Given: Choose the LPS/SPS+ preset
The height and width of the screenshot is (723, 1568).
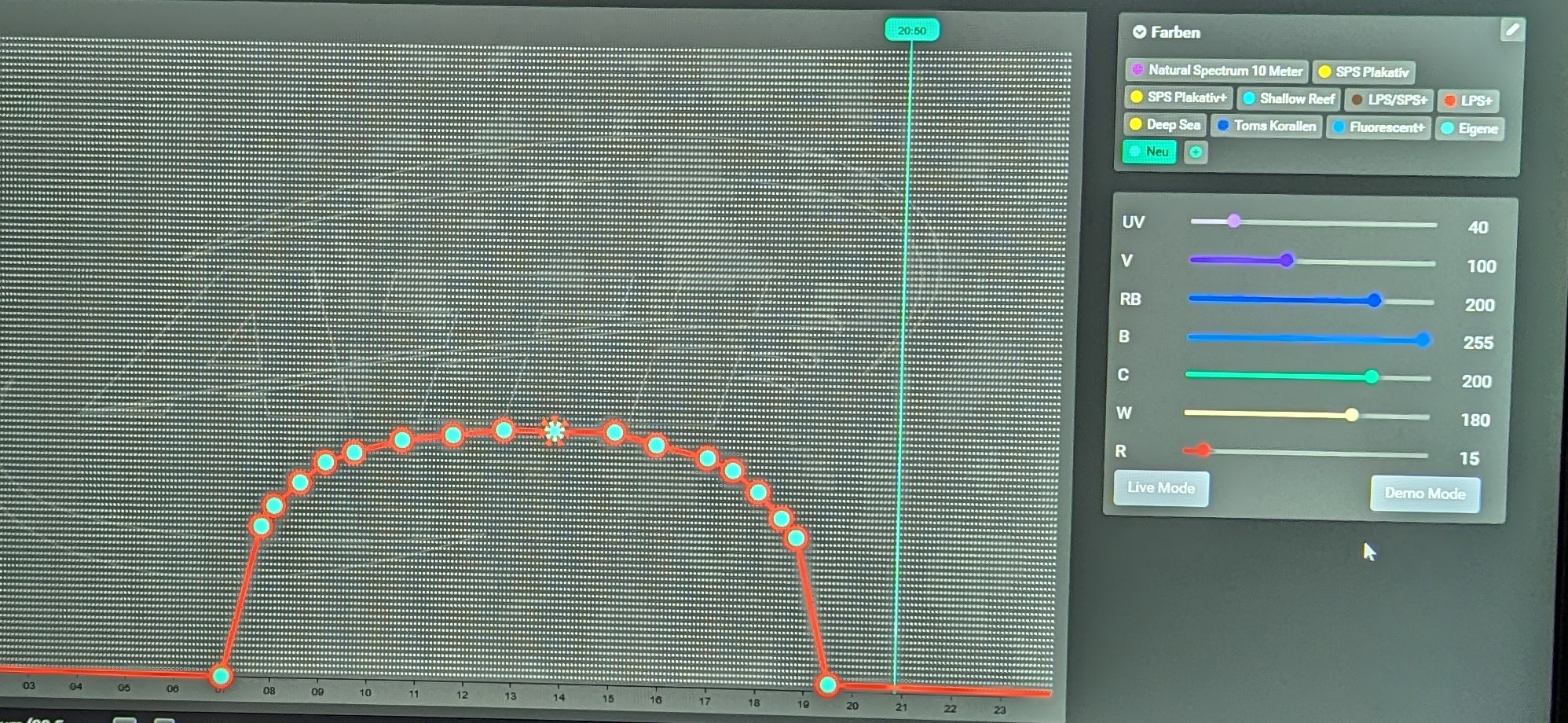Looking at the screenshot, I should coord(1389,100).
